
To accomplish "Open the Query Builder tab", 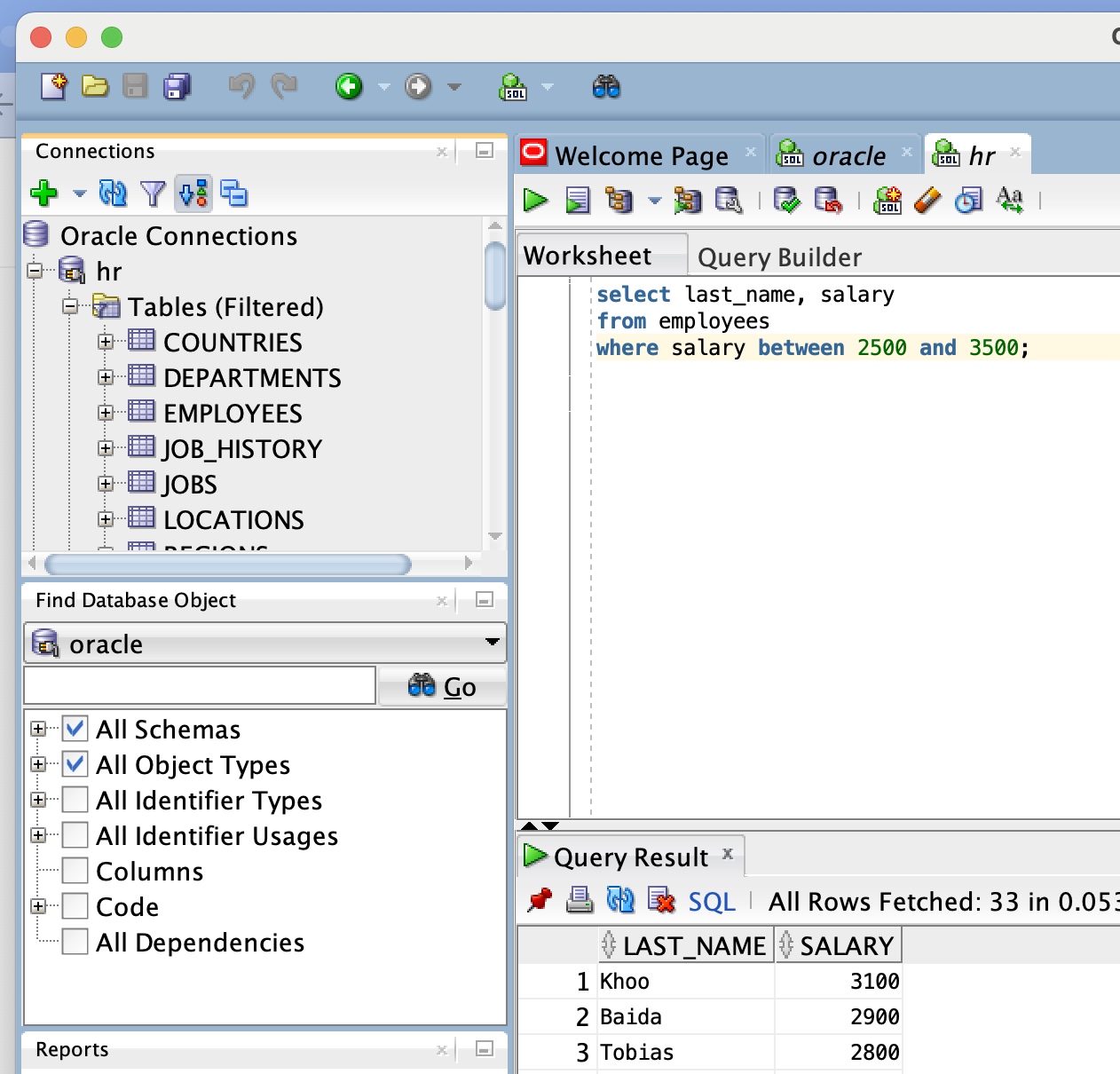I will pos(779,257).
